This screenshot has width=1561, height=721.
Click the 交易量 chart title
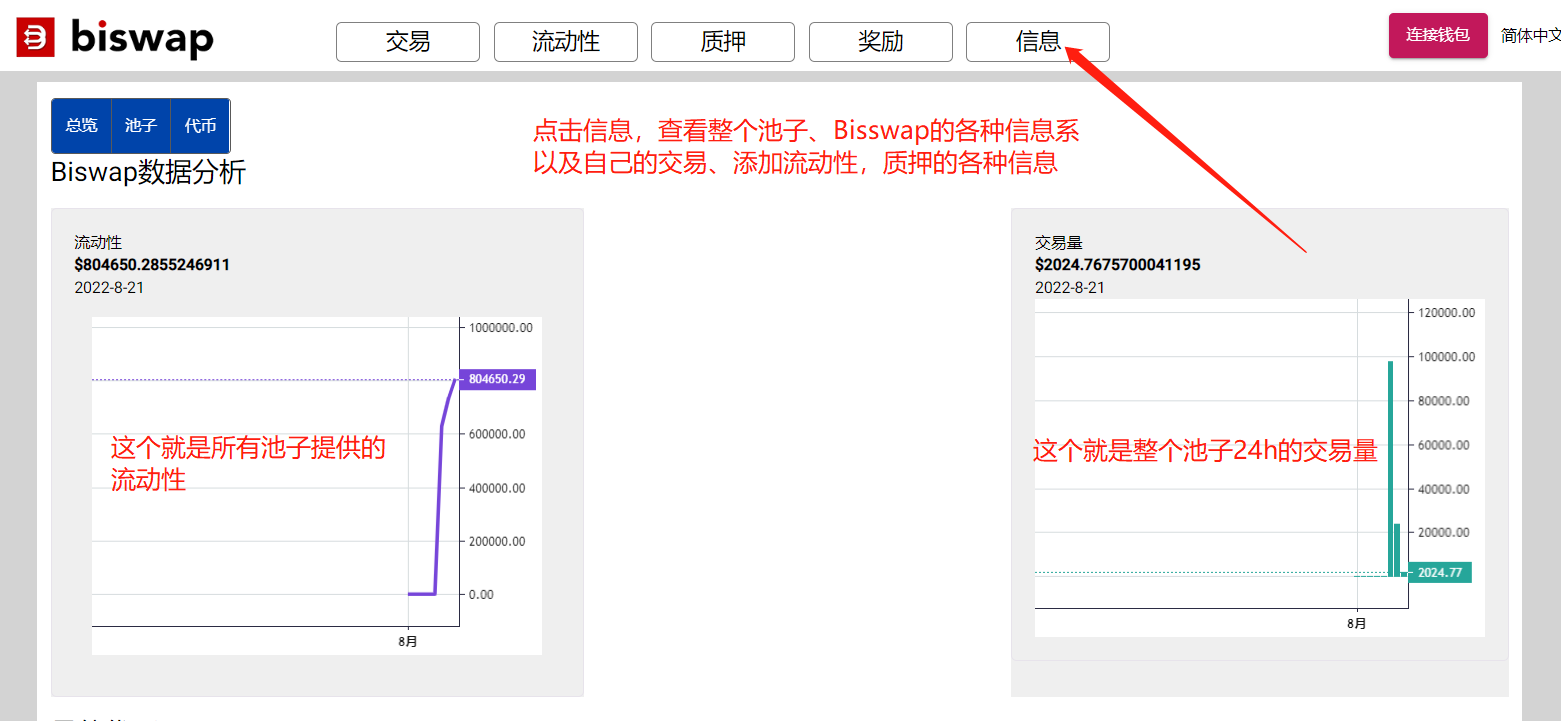pos(1059,243)
